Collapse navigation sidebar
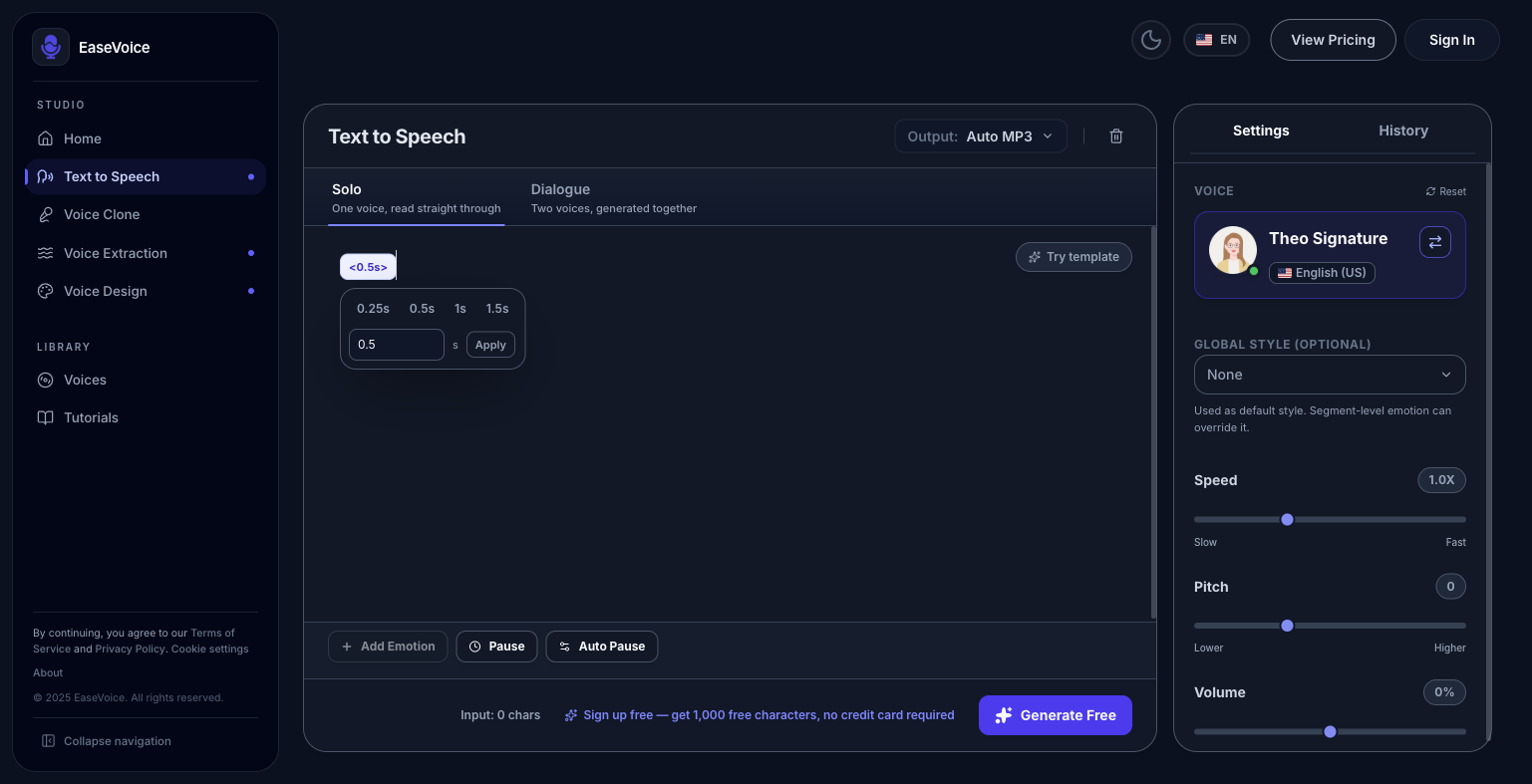Screen dimensions: 1532x784 [107, 741]
